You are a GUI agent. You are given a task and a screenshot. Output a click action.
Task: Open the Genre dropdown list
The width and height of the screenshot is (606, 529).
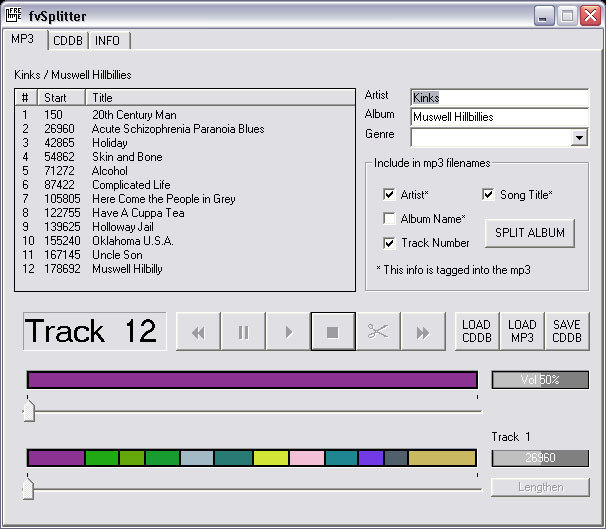coord(579,137)
